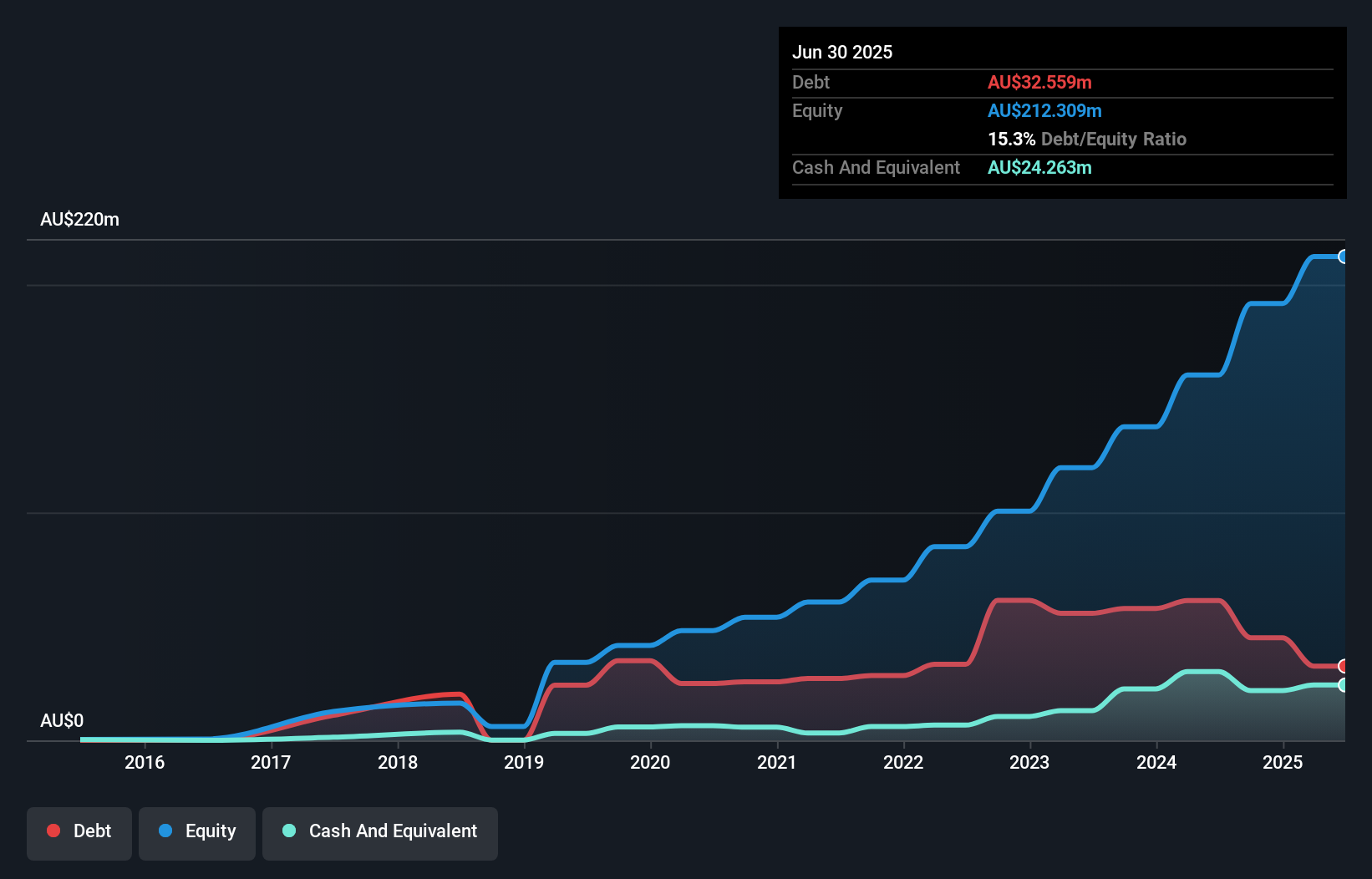
Task: Open details for the 15.3% Debt/Equity Ratio
Action: pos(1087,139)
